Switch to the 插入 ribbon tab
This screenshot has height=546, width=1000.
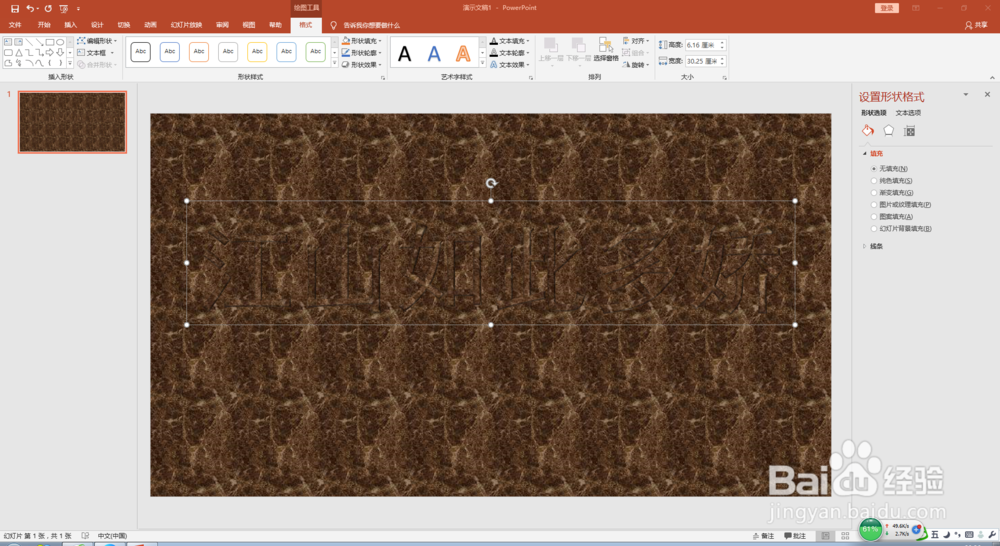tap(70, 25)
